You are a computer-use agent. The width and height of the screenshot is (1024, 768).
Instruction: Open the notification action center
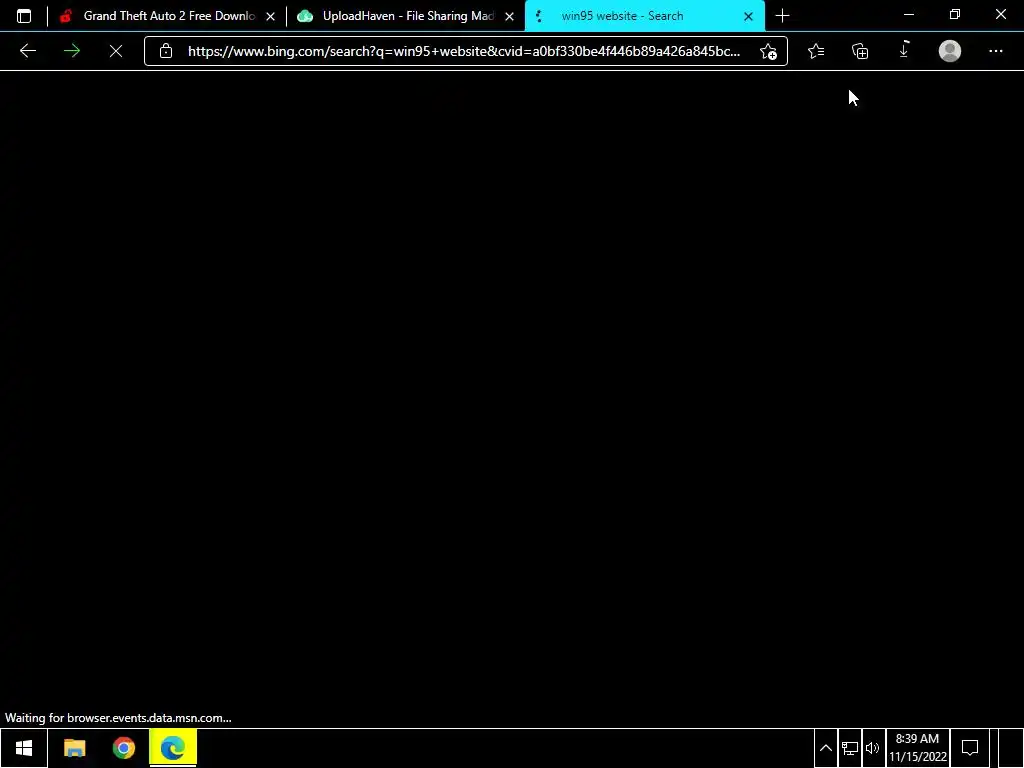[x=970, y=748]
